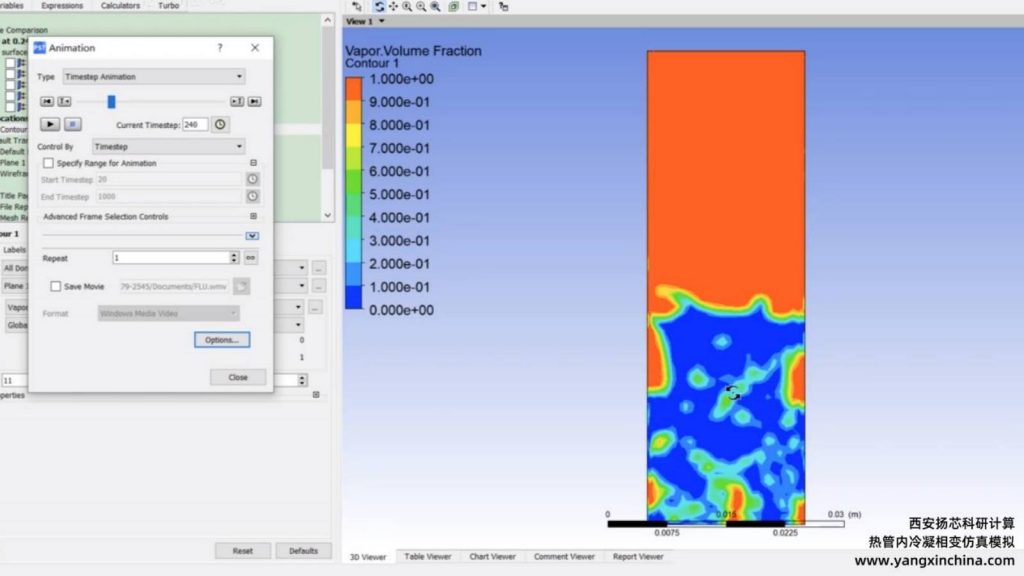Switch to the Expressions tab
Screen dimensions: 1024x576
62,5
